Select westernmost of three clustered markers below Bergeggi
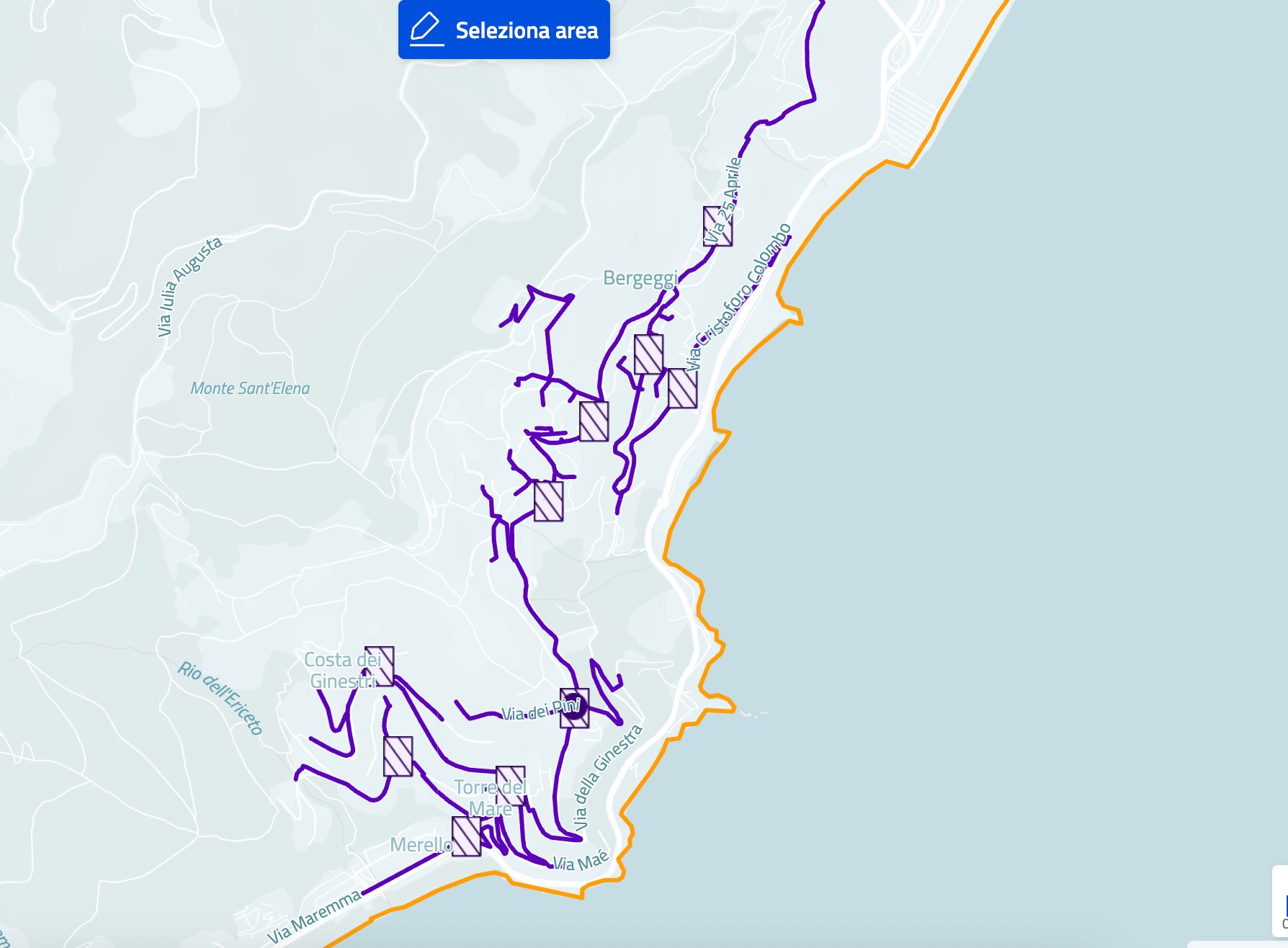Image resolution: width=1288 pixels, height=948 pixels. point(594,421)
